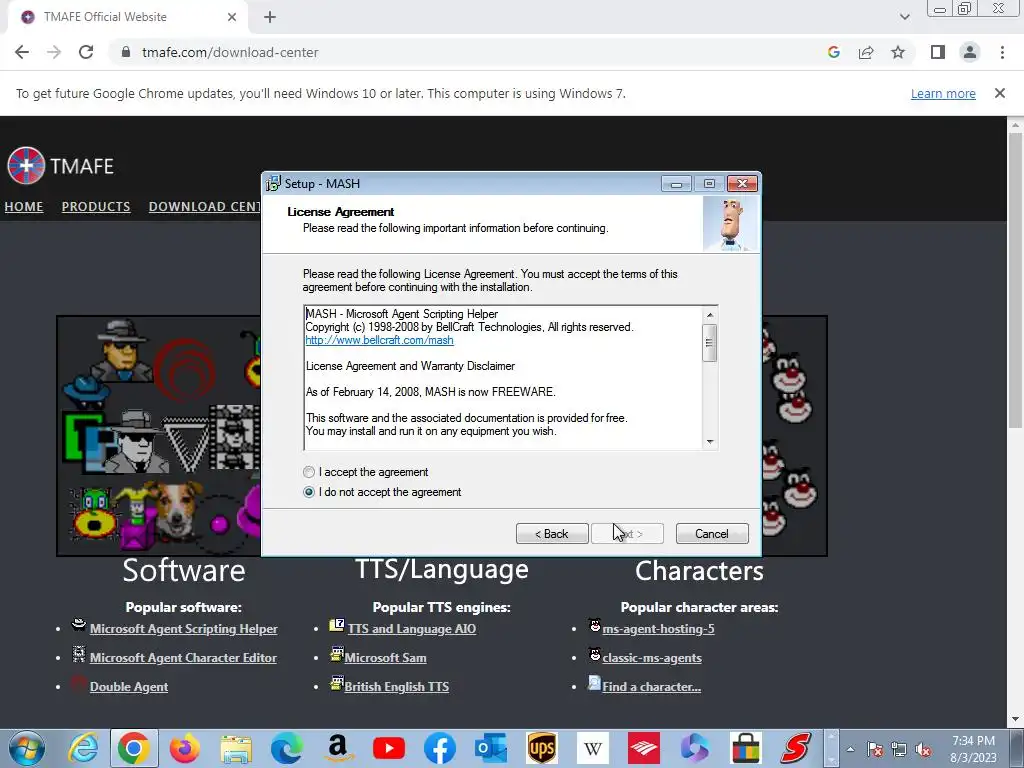Screen dimensions: 1024x768
Task: Open Chrome side panel
Action: click(938, 52)
